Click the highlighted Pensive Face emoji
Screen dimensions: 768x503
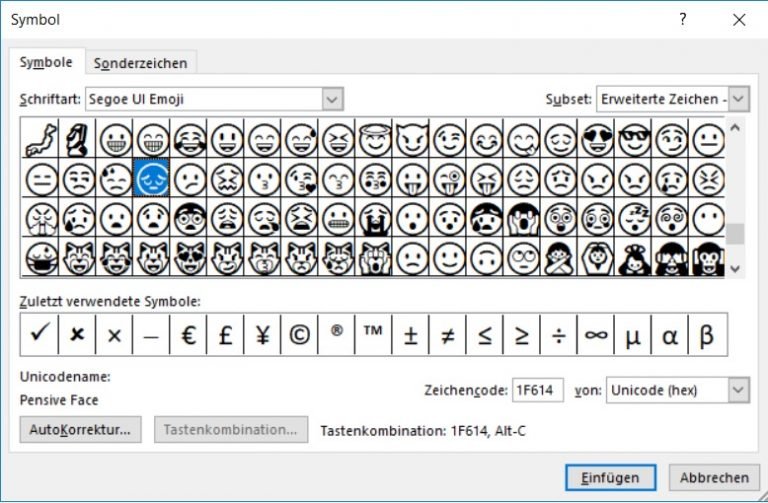152,178
